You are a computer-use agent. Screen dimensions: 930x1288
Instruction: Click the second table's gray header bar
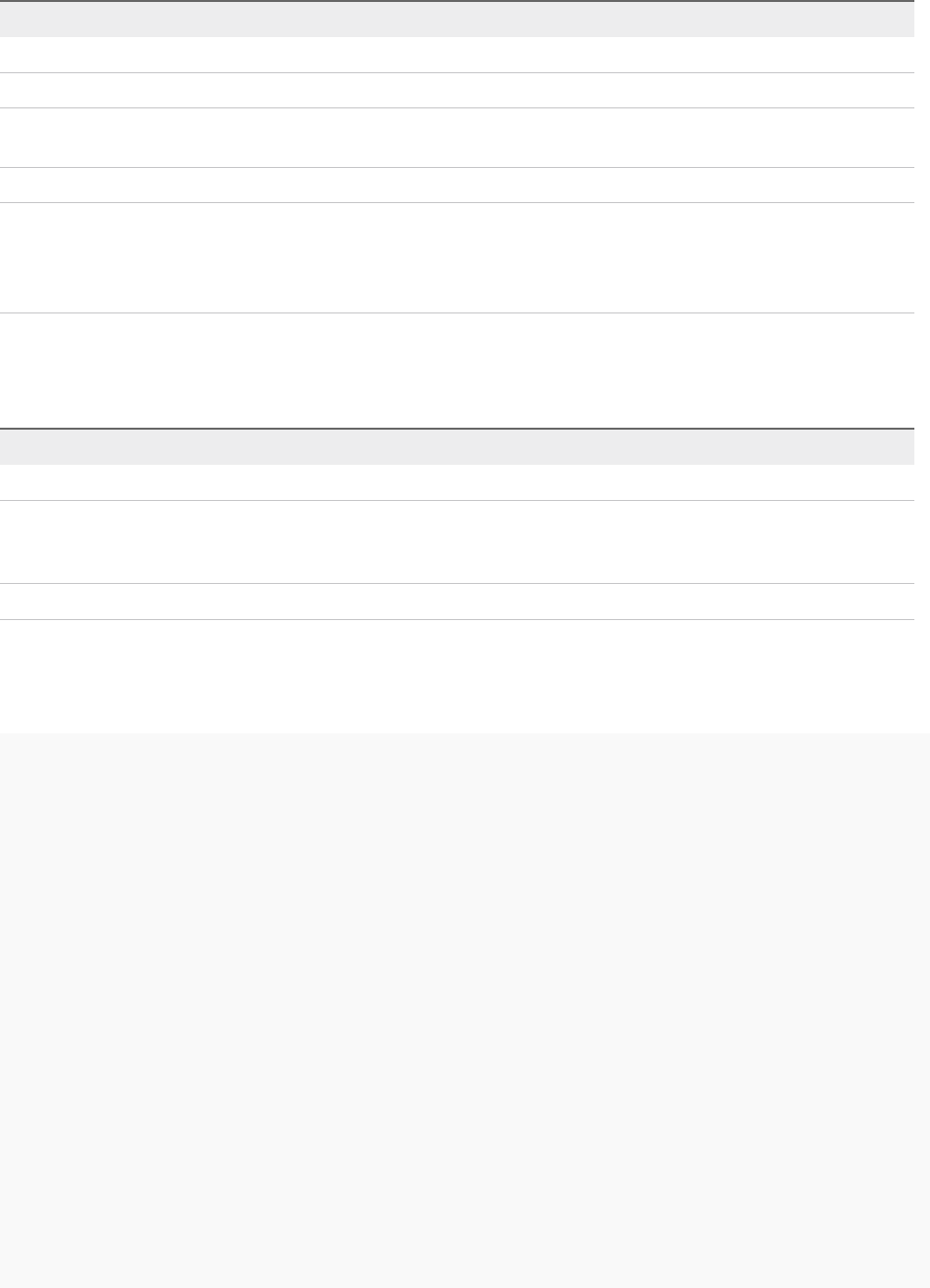(x=457, y=446)
